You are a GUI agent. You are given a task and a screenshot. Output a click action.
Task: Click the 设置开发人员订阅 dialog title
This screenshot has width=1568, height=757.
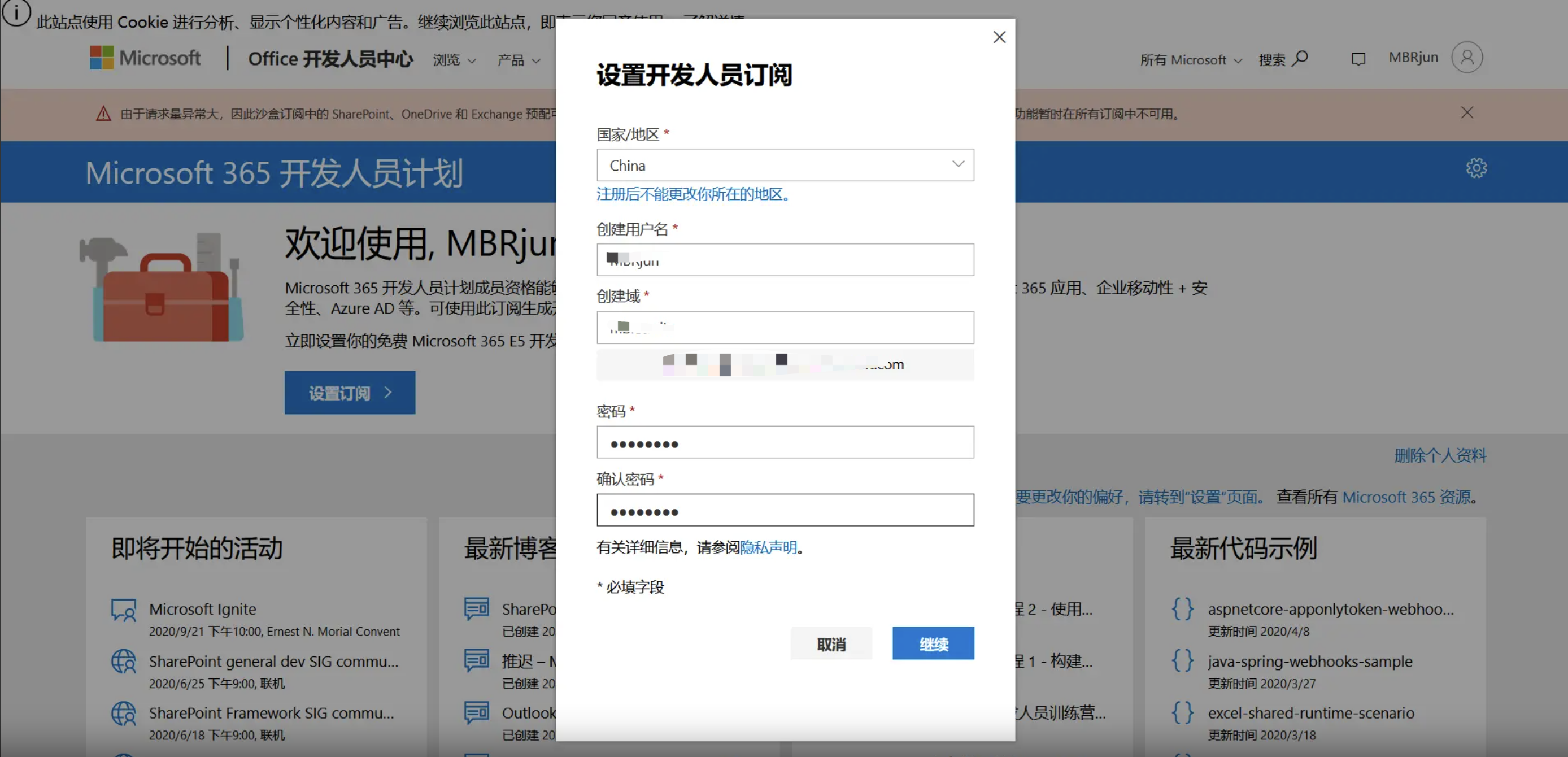(695, 75)
